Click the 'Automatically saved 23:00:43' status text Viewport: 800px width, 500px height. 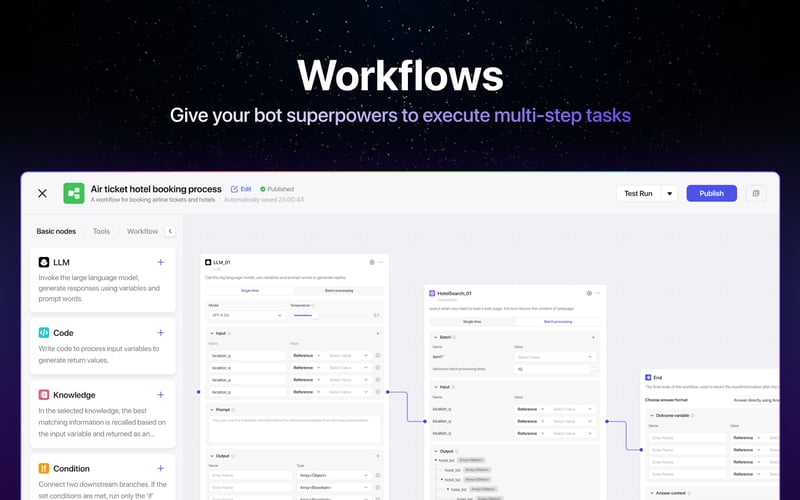coord(264,200)
